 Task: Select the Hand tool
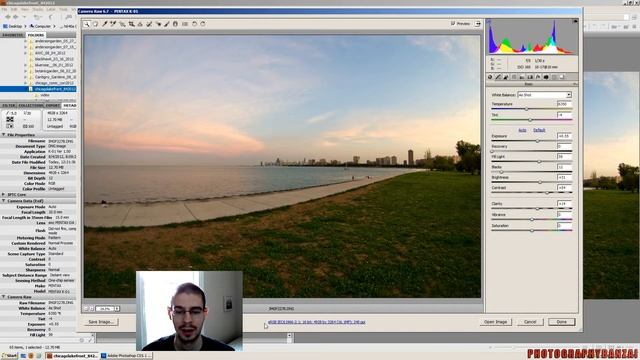pos(96,24)
